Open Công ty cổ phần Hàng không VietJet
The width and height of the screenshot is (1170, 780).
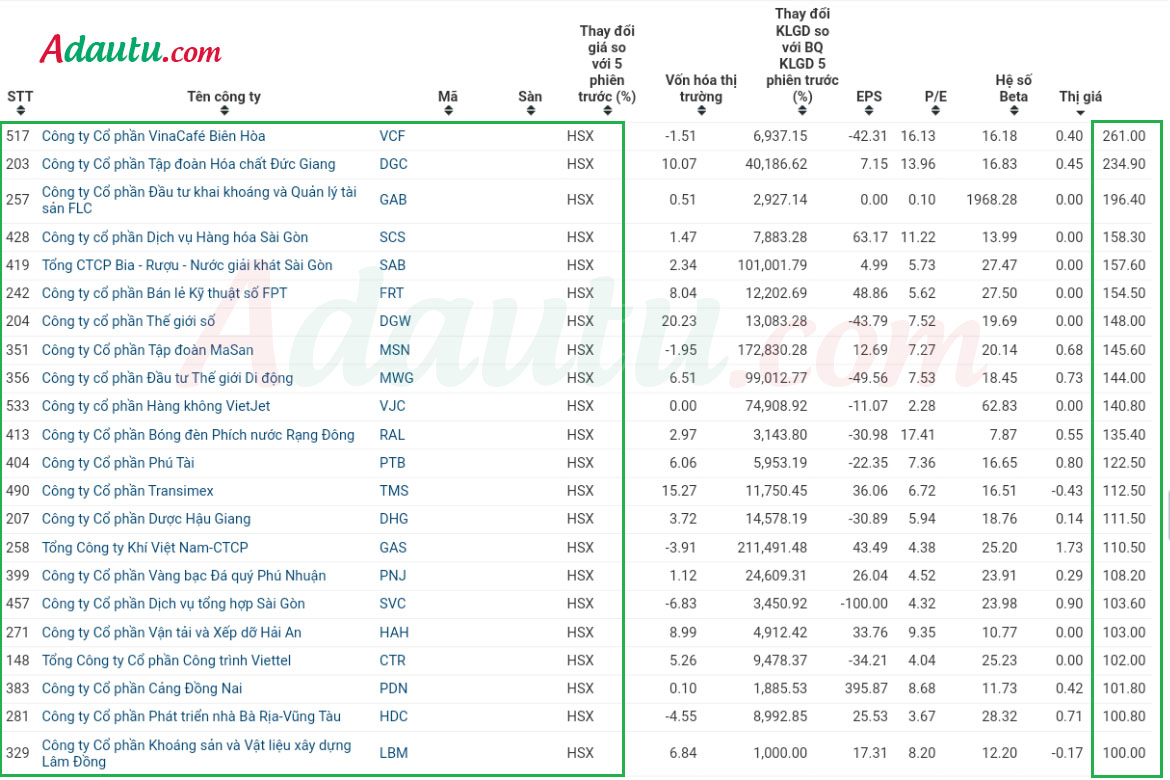[x=155, y=406]
